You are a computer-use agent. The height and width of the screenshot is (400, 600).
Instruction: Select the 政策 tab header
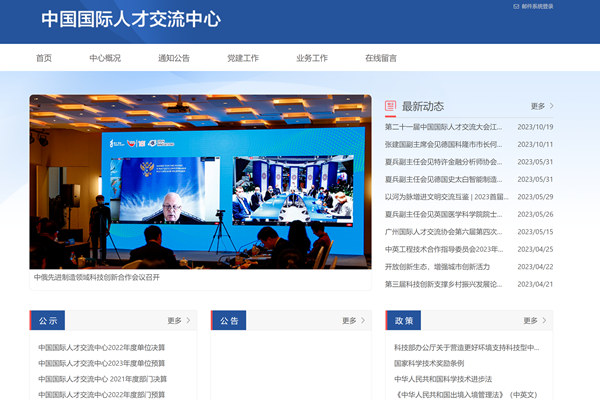404,320
